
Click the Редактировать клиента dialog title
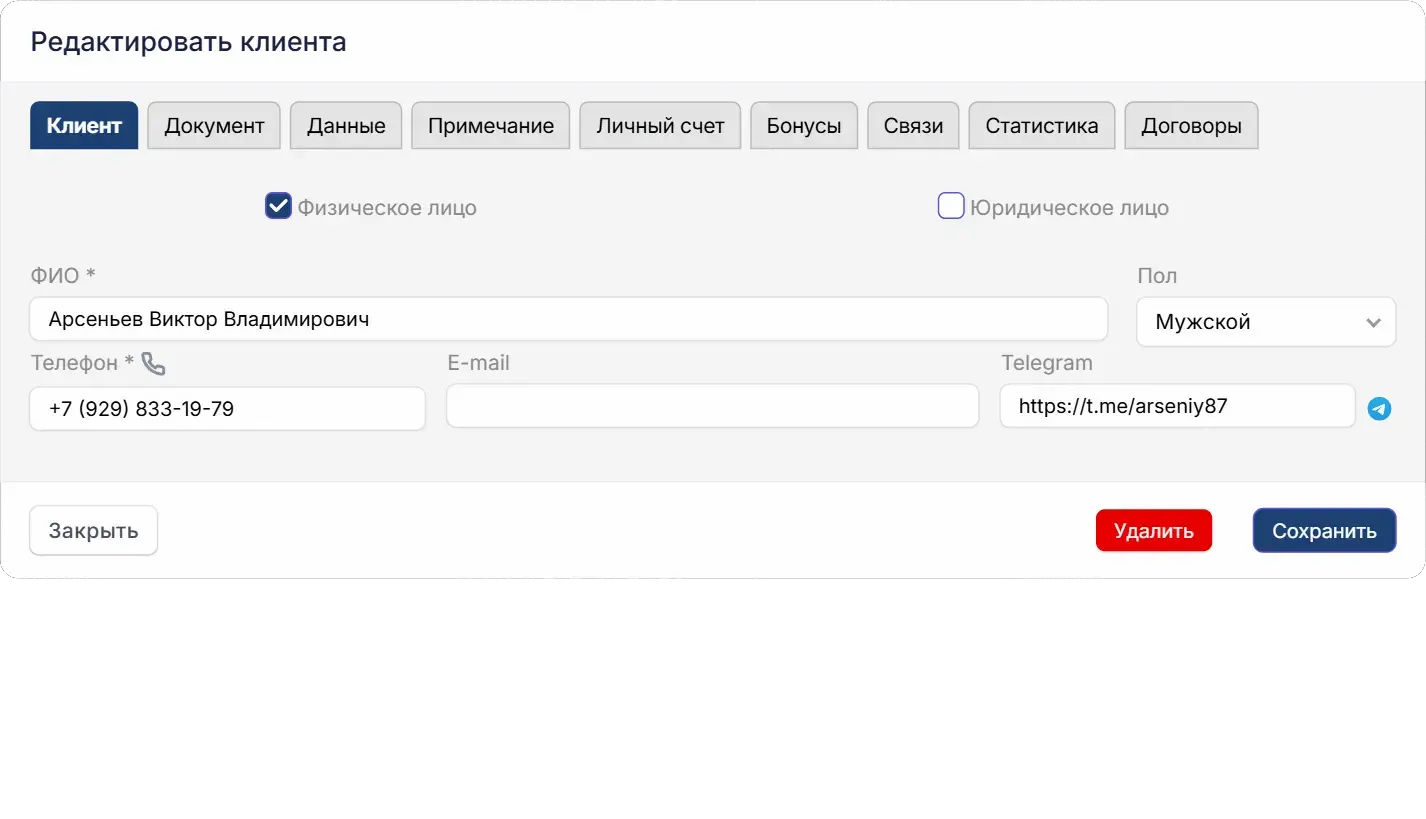tap(189, 42)
